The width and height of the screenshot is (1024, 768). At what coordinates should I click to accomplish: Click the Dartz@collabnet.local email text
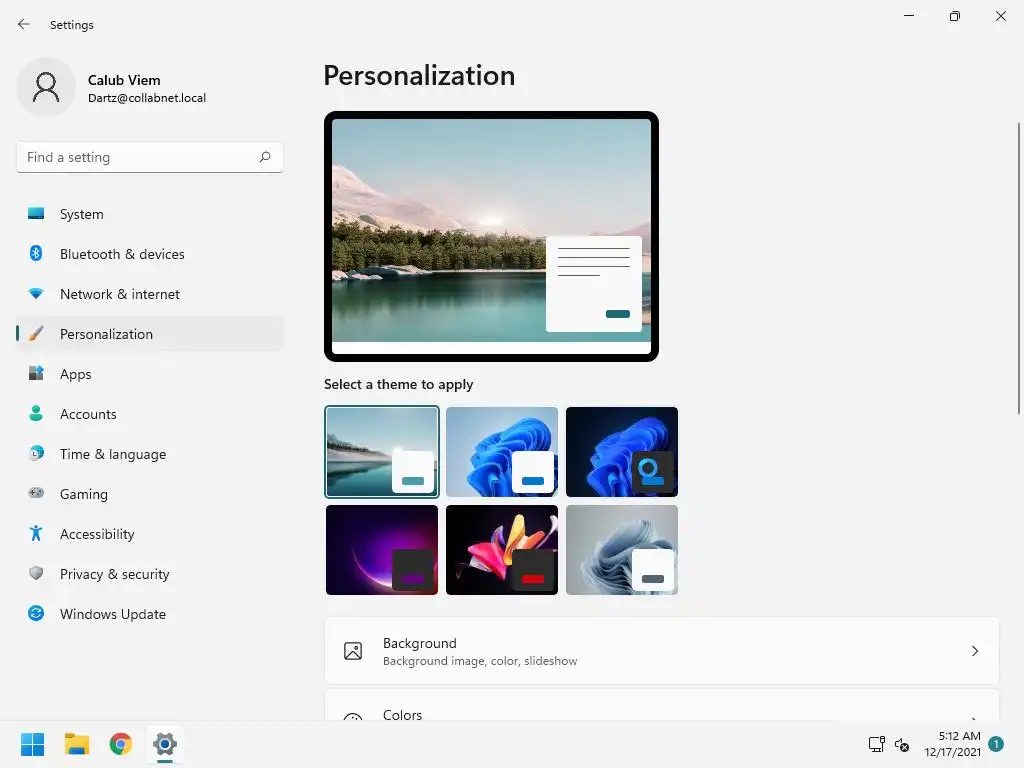tap(147, 98)
